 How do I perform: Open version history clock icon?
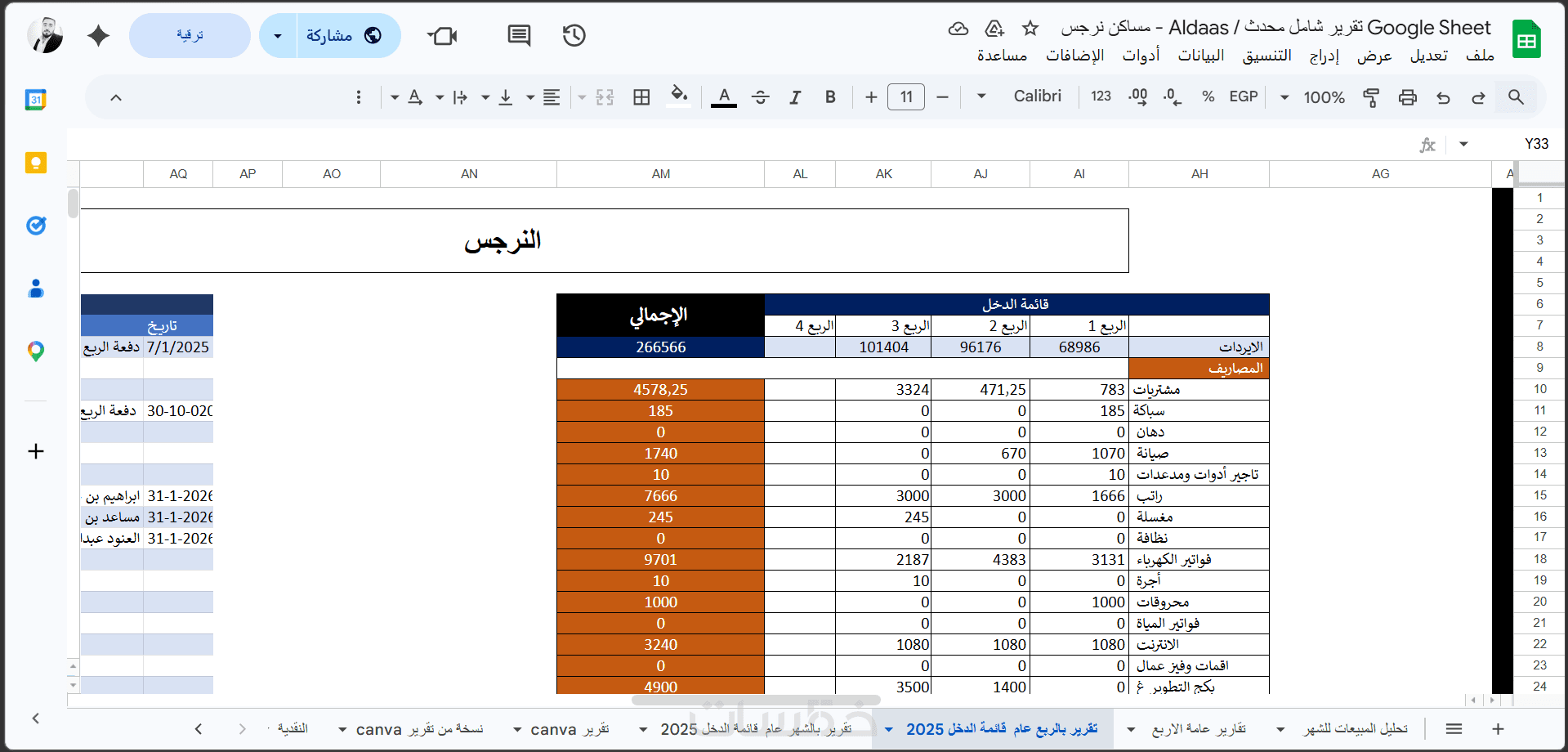pos(574,35)
